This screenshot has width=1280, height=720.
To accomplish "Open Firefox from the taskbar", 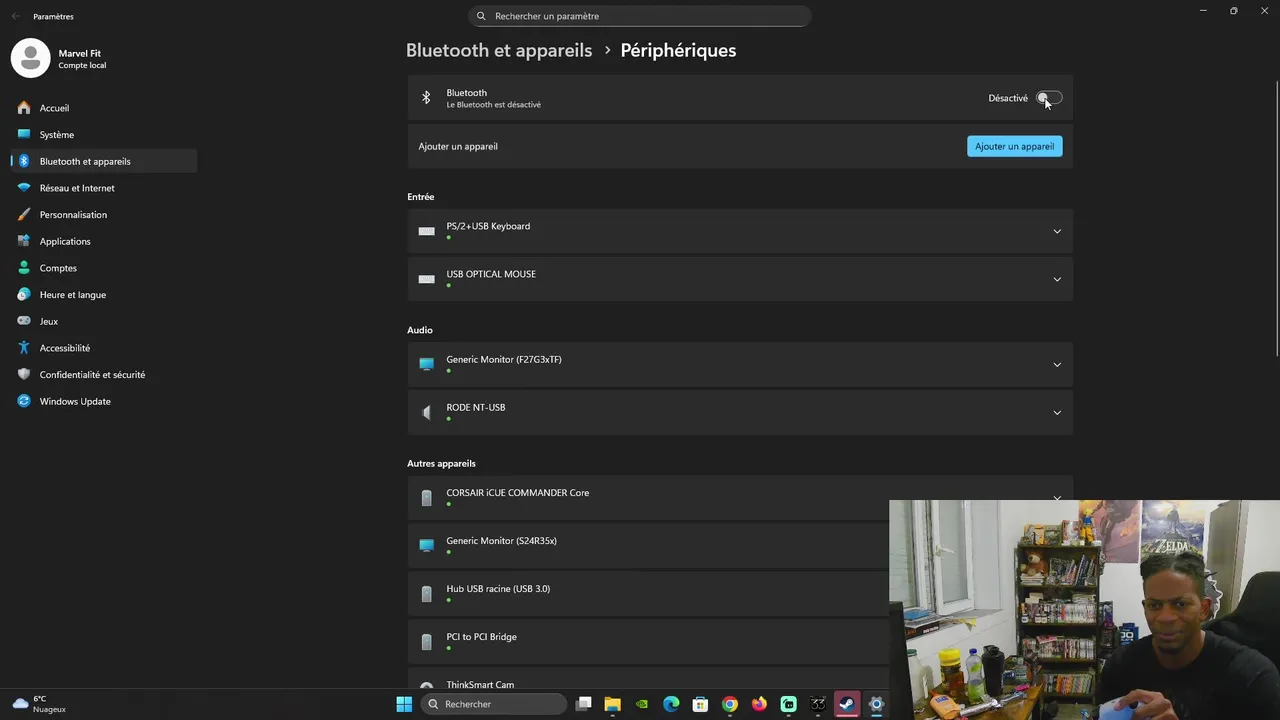I will [759, 704].
